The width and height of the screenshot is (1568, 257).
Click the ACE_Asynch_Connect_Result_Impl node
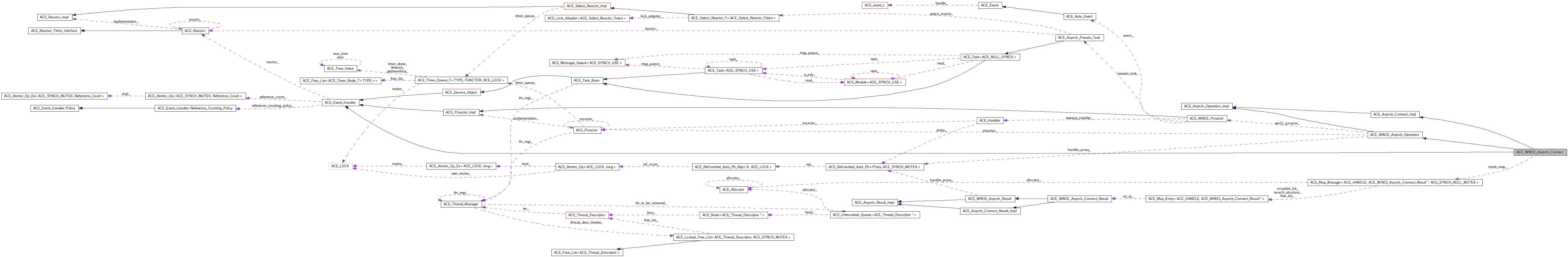pyautogui.click(x=990, y=211)
